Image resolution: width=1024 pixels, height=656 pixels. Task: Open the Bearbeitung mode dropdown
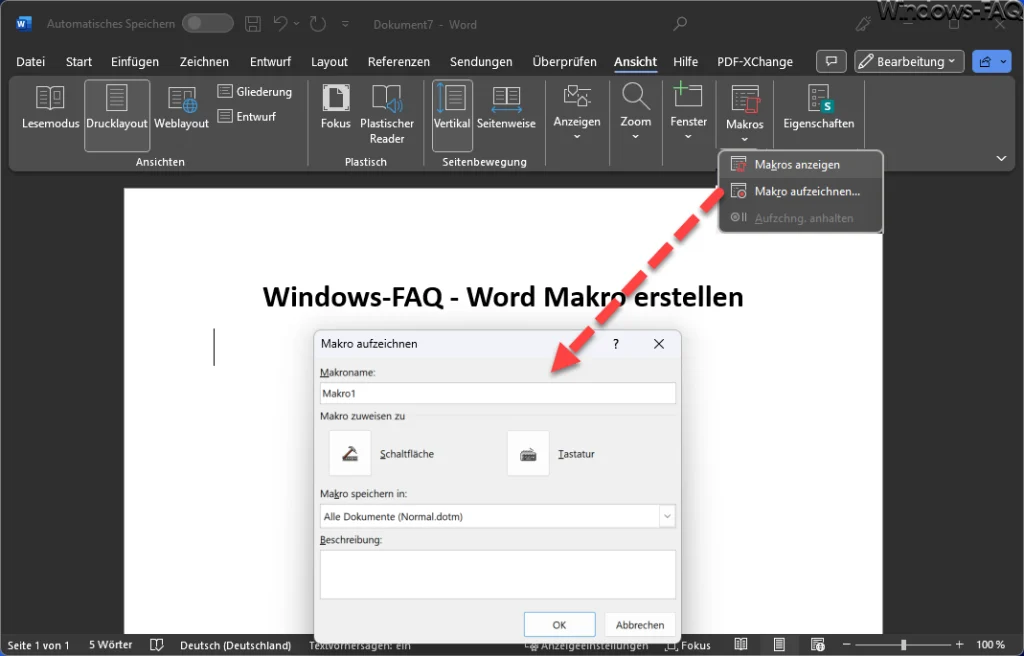[909, 61]
